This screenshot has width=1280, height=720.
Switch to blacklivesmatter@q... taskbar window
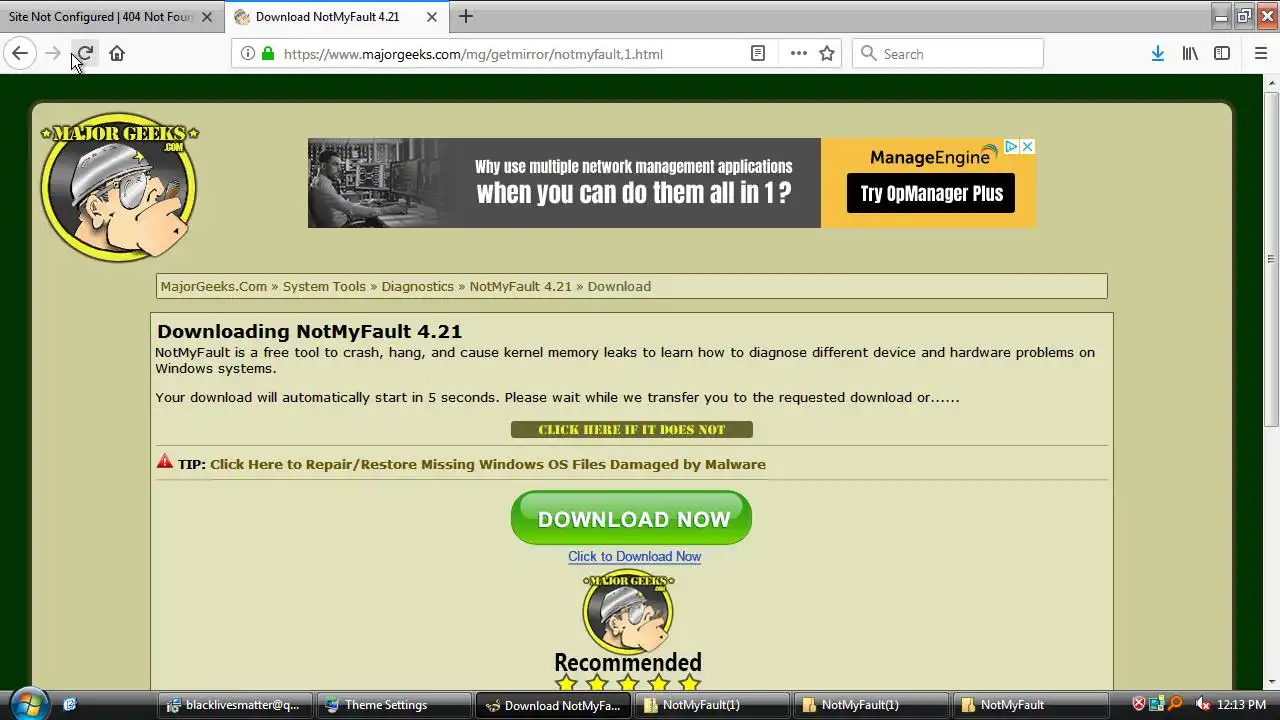(236, 704)
